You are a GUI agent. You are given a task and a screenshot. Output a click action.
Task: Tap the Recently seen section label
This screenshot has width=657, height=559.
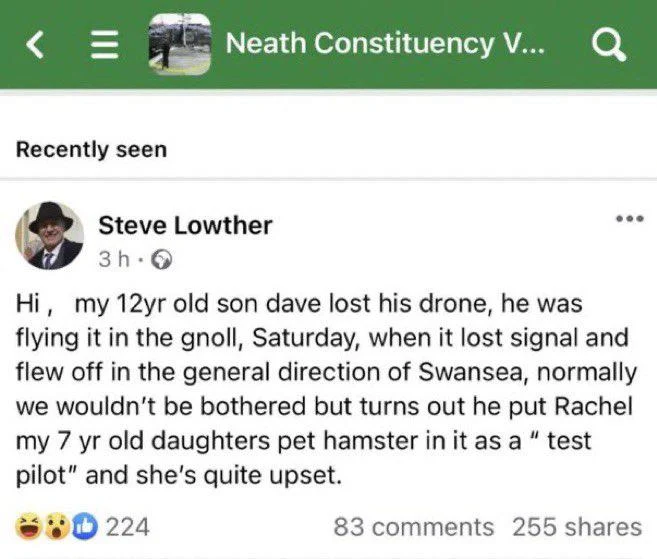pyautogui.click(x=91, y=150)
